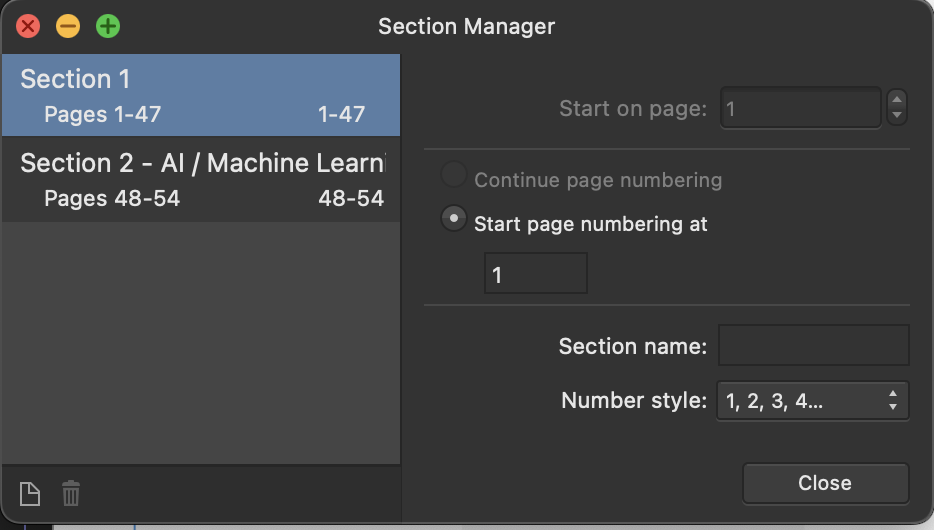Click the Pages 1-47 subtitle text
The width and height of the screenshot is (934, 530).
click(x=102, y=114)
